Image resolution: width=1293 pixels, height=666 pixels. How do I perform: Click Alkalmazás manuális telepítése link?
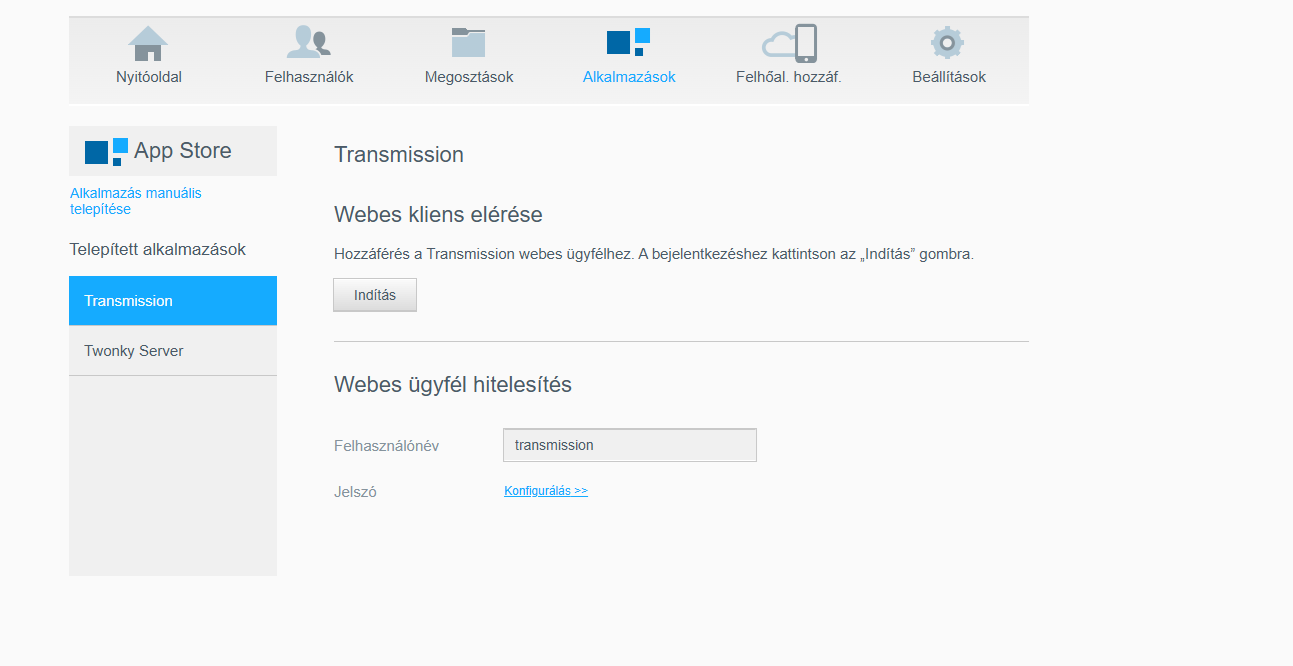click(136, 201)
